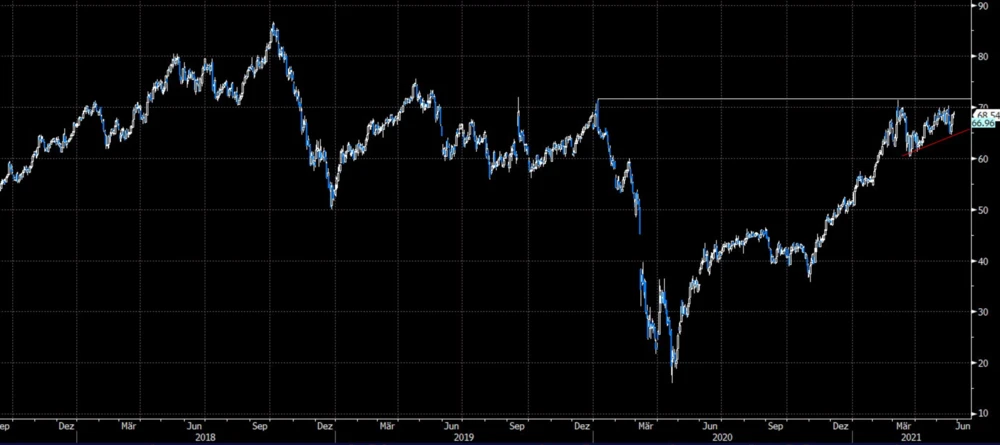Click the 50 price axis label
1000x445 pixels.
[x=985, y=209]
